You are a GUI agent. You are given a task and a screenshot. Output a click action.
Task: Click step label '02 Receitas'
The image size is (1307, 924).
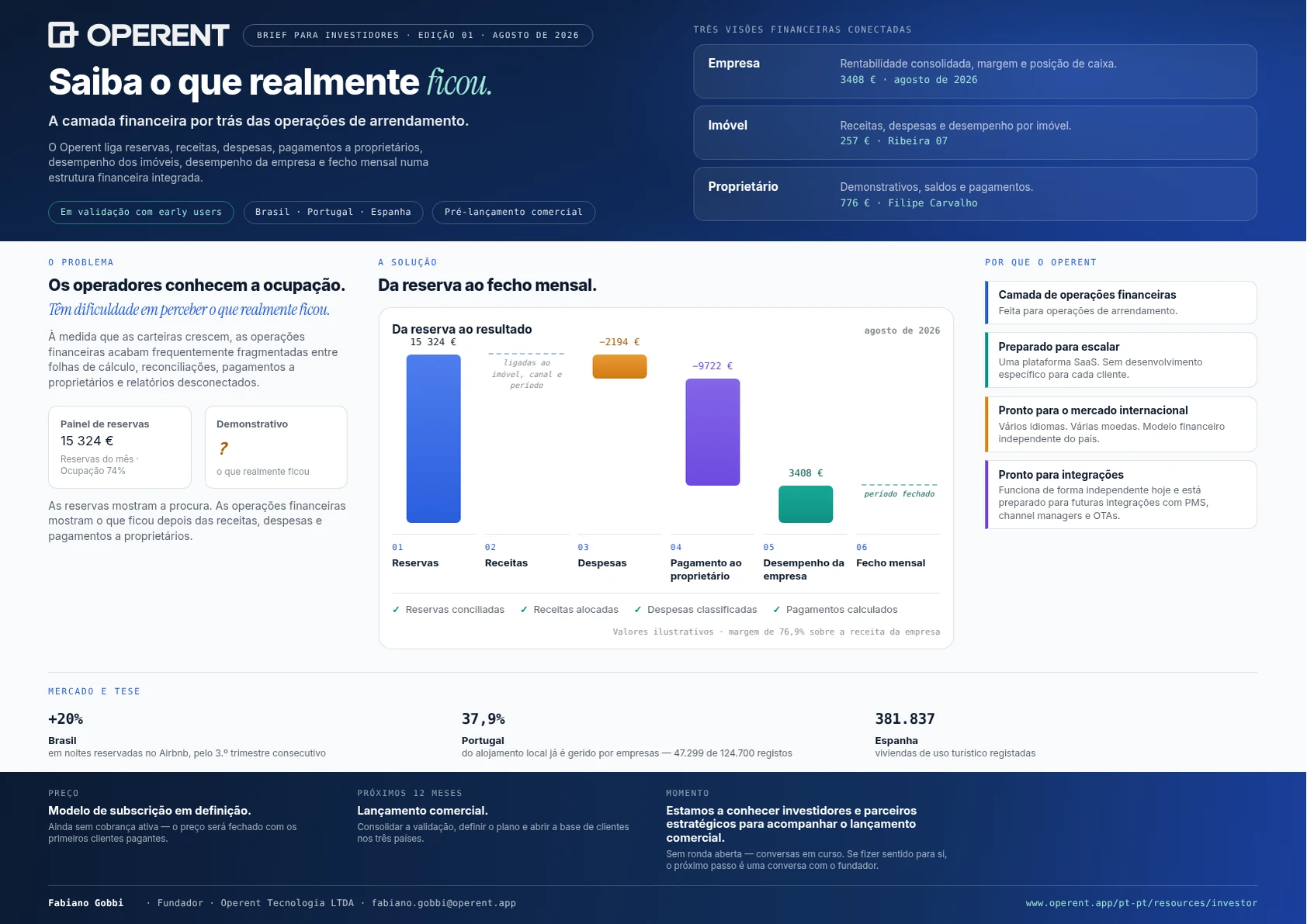pos(506,556)
